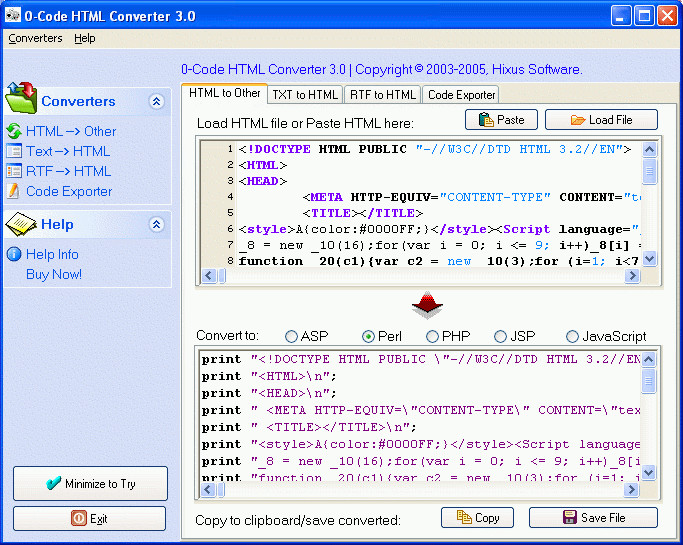The image size is (683, 545).
Task: Click HTML input vertical scrollbar thumb
Action: coord(649,171)
